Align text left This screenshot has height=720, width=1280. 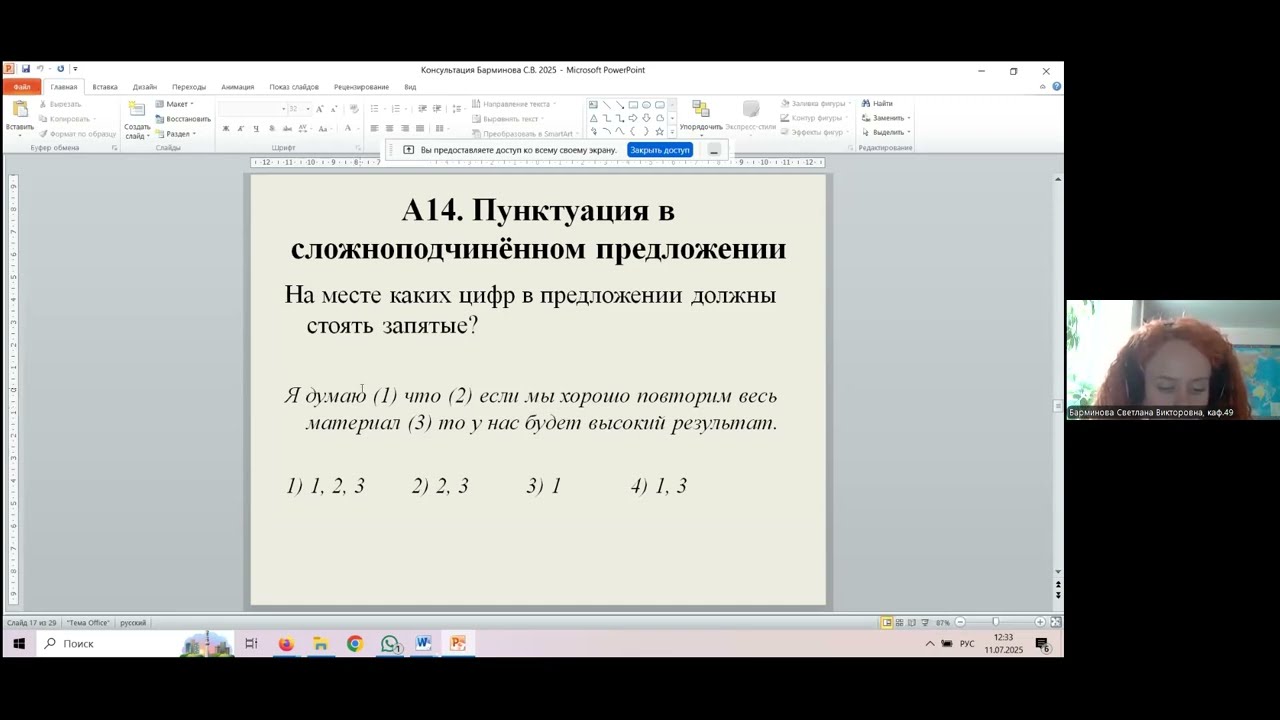(x=374, y=128)
